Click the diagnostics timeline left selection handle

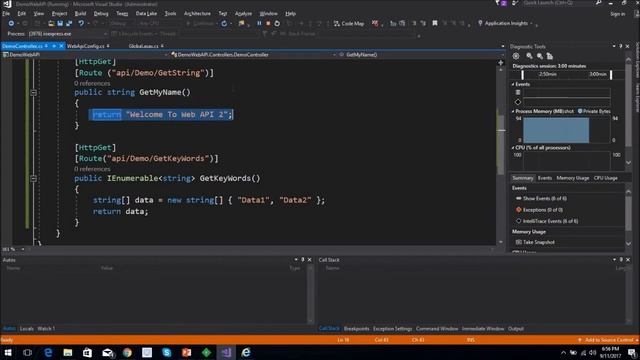click(x=522, y=75)
